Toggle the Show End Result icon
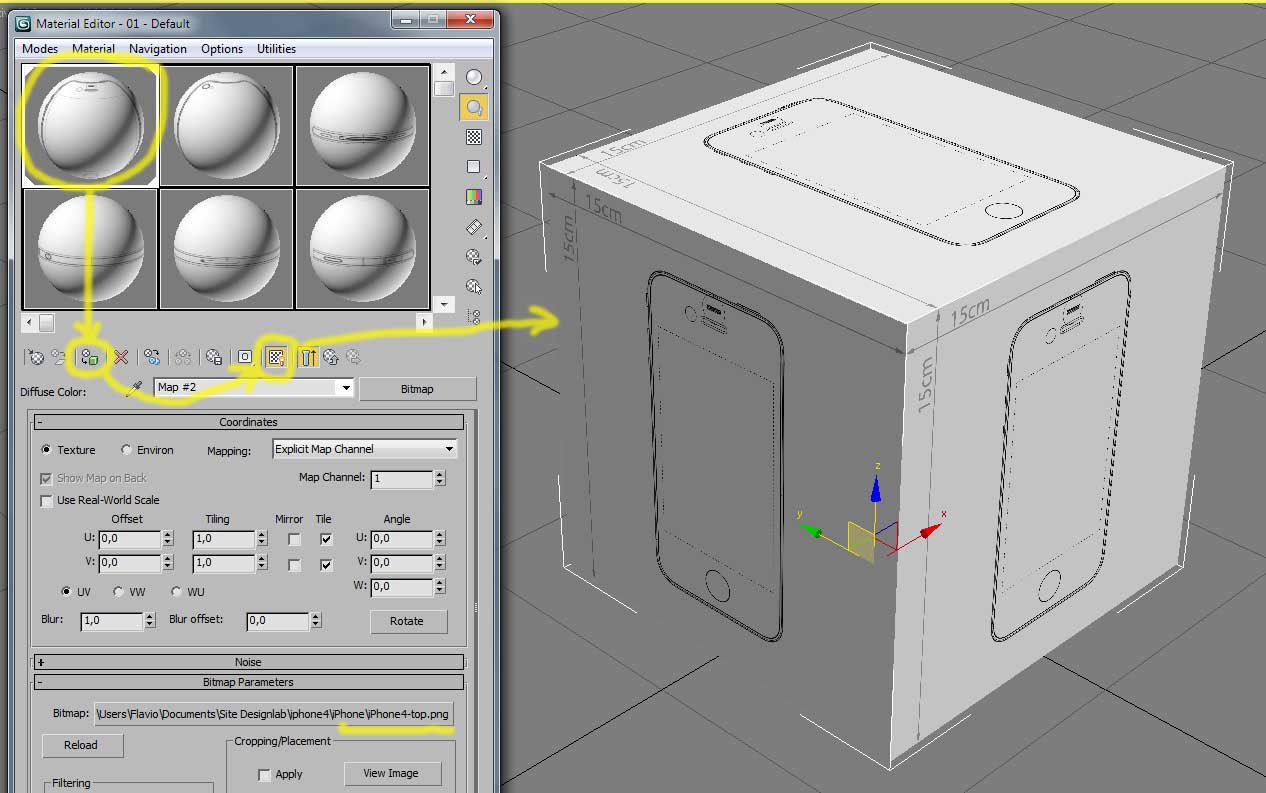 tap(309, 356)
